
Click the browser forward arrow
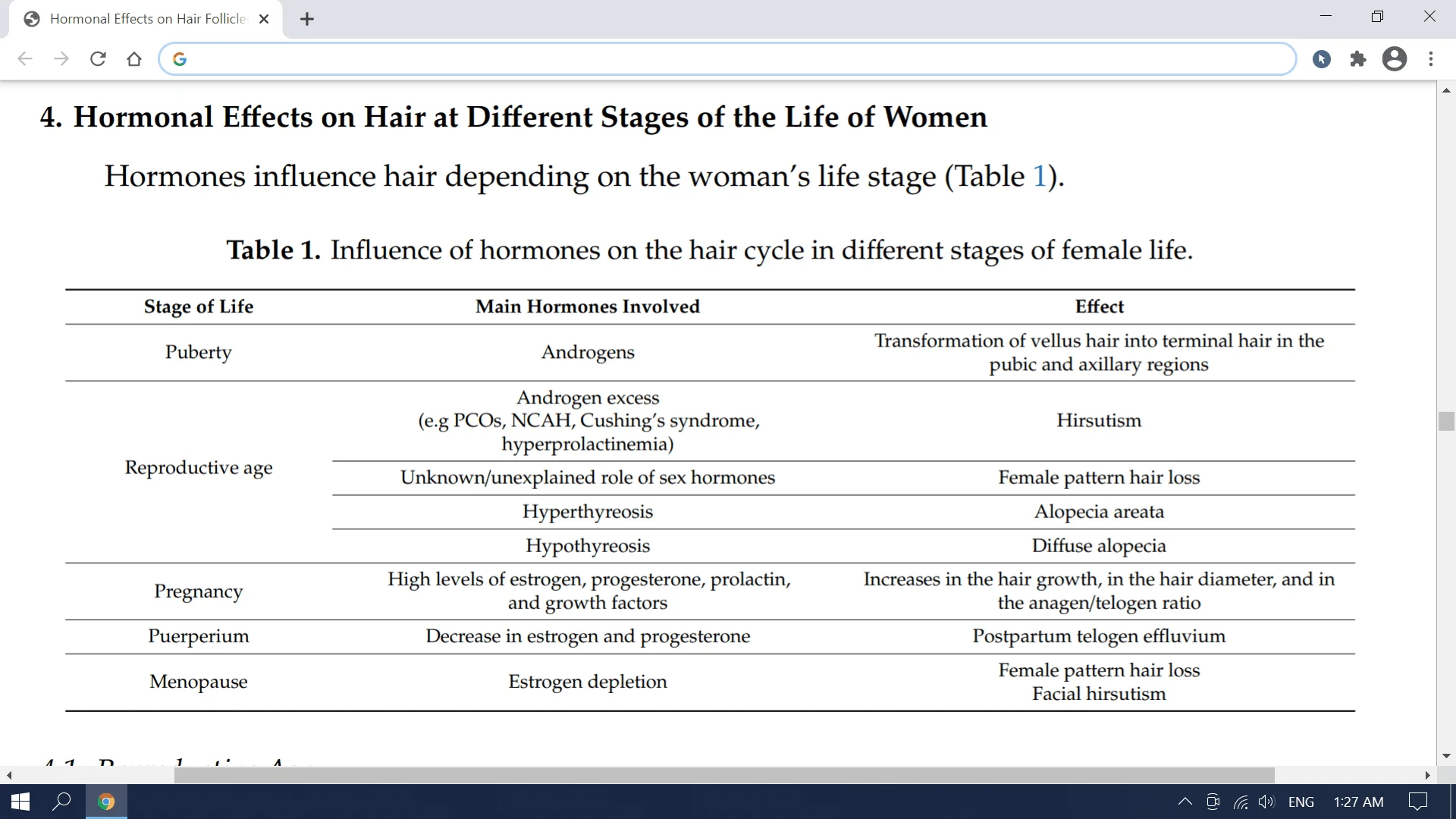(61, 59)
